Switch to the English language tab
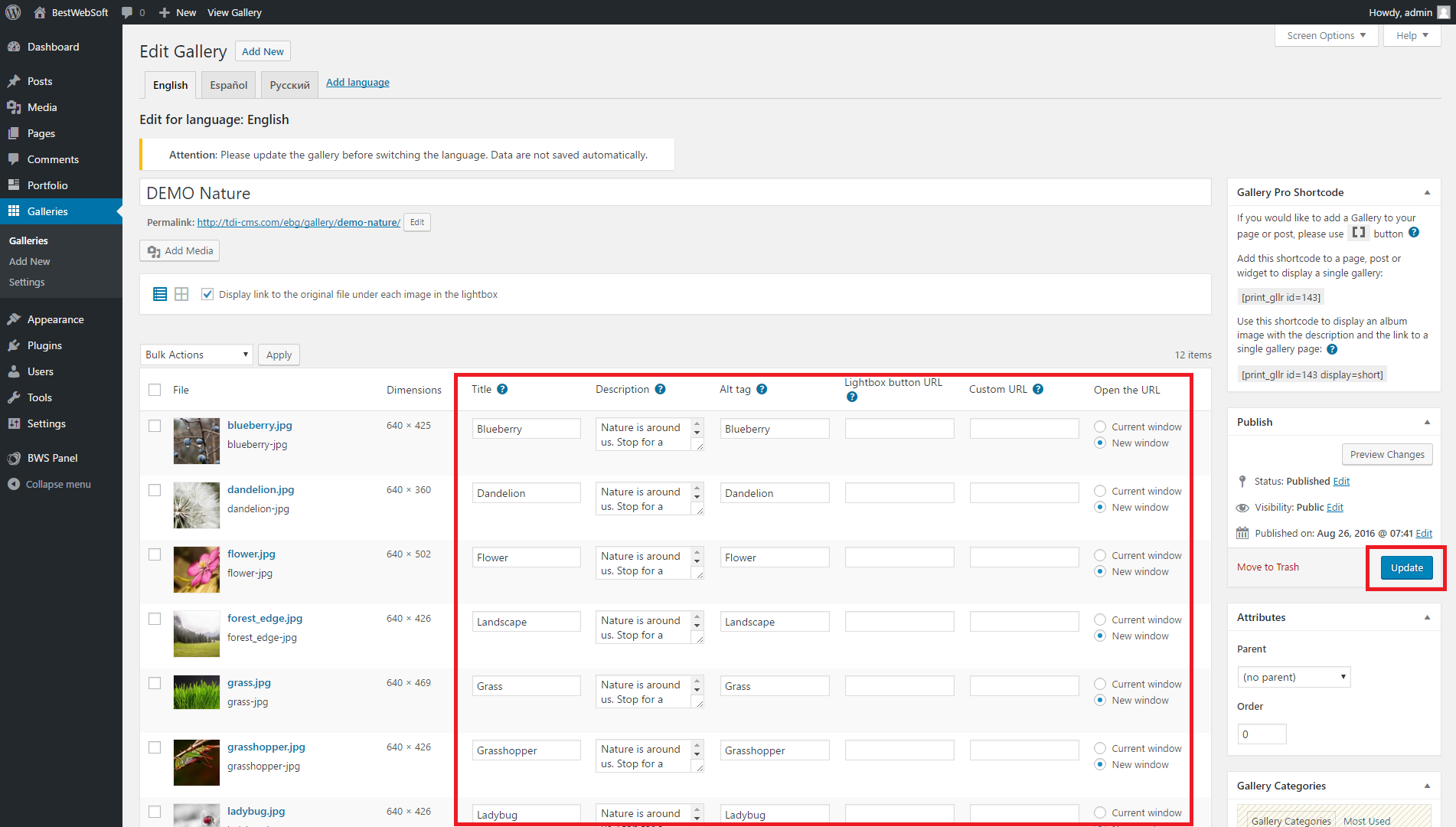This screenshot has height=827, width=1456. coord(170,85)
